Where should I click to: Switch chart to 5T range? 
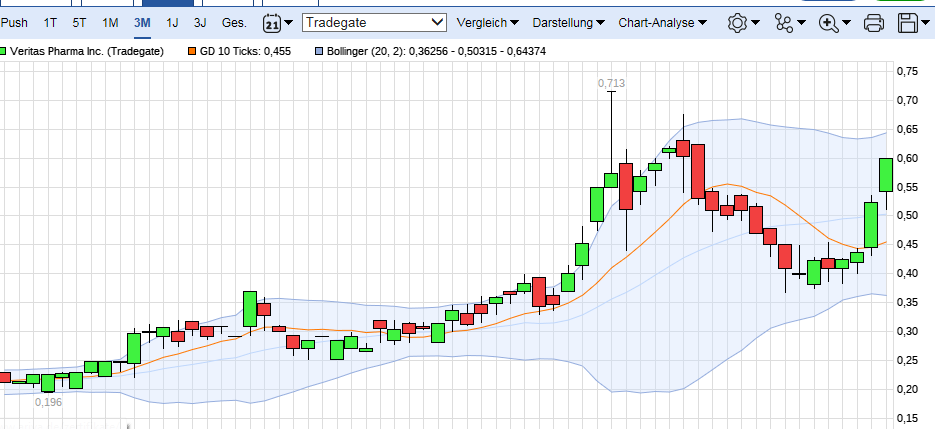79,22
